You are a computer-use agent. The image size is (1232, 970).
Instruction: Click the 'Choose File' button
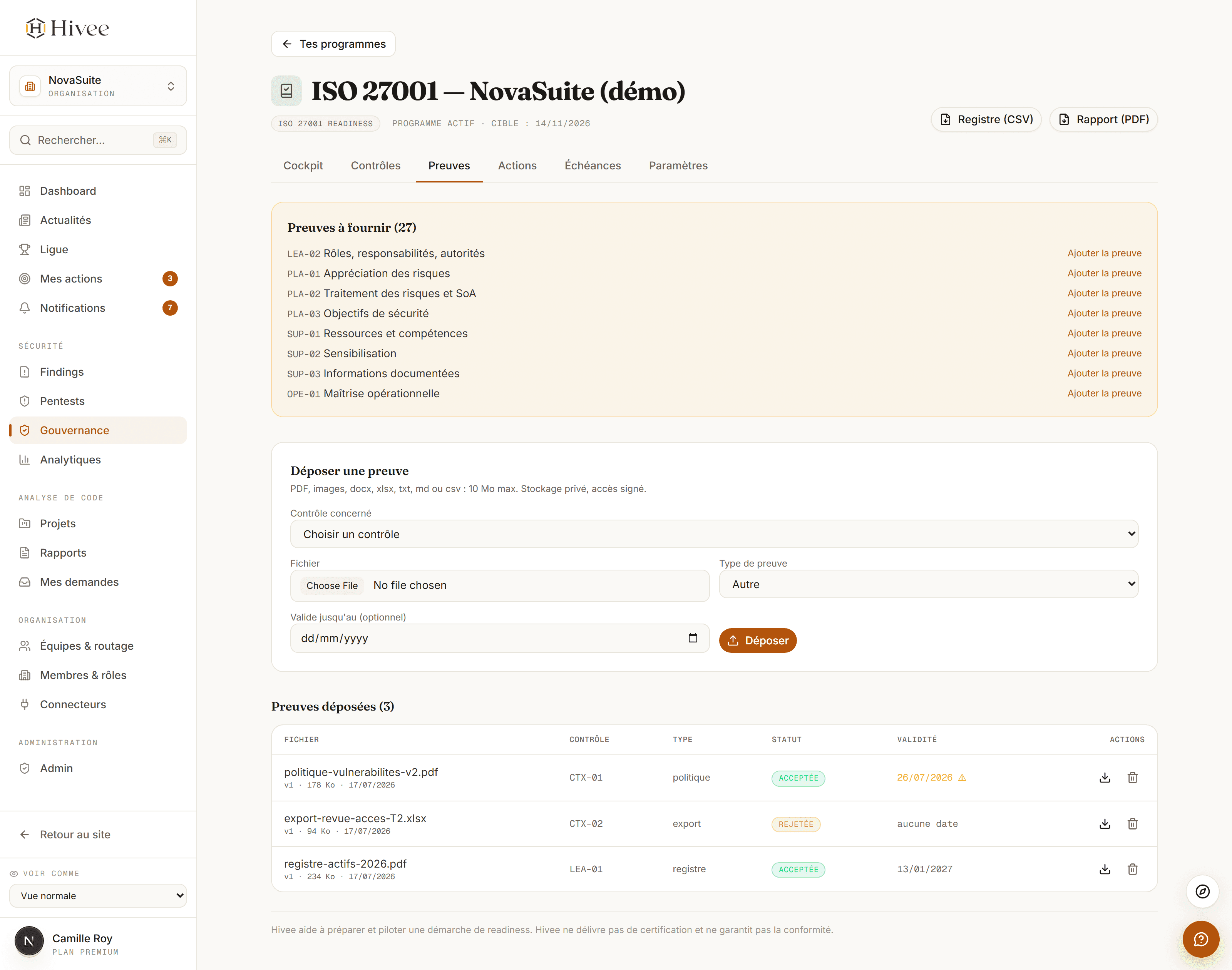click(332, 585)
